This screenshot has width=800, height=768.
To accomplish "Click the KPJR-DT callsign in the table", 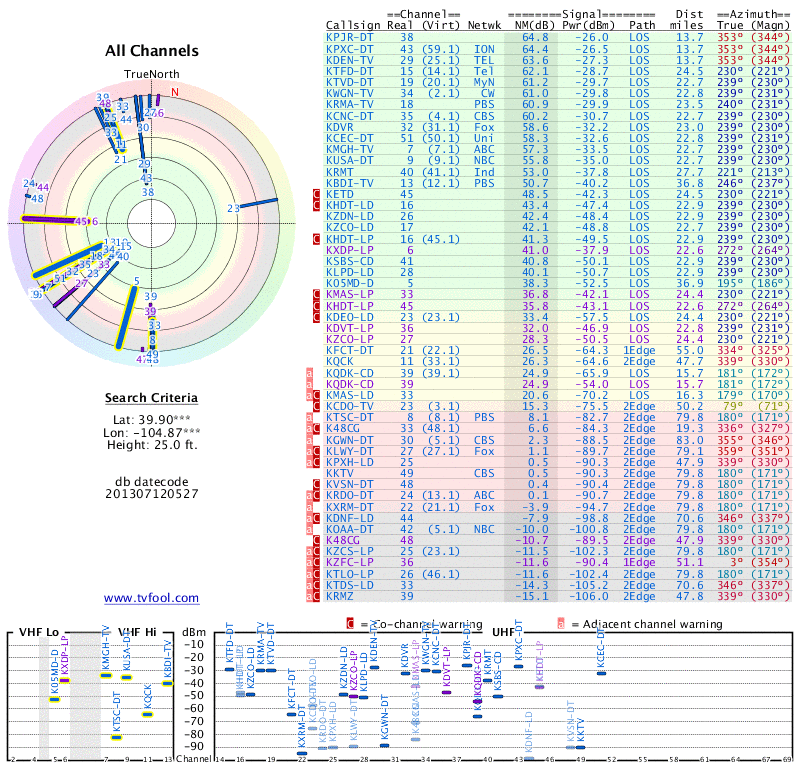I will coord(350,36).
